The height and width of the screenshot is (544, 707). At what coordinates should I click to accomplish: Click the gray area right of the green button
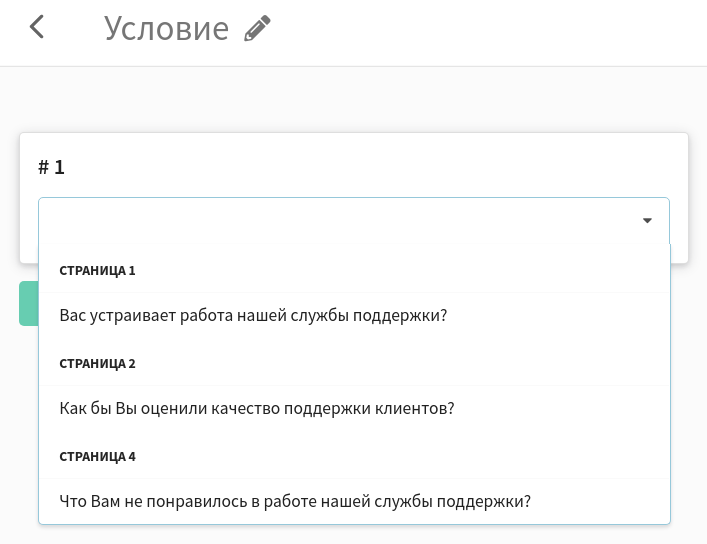[689, 303]
